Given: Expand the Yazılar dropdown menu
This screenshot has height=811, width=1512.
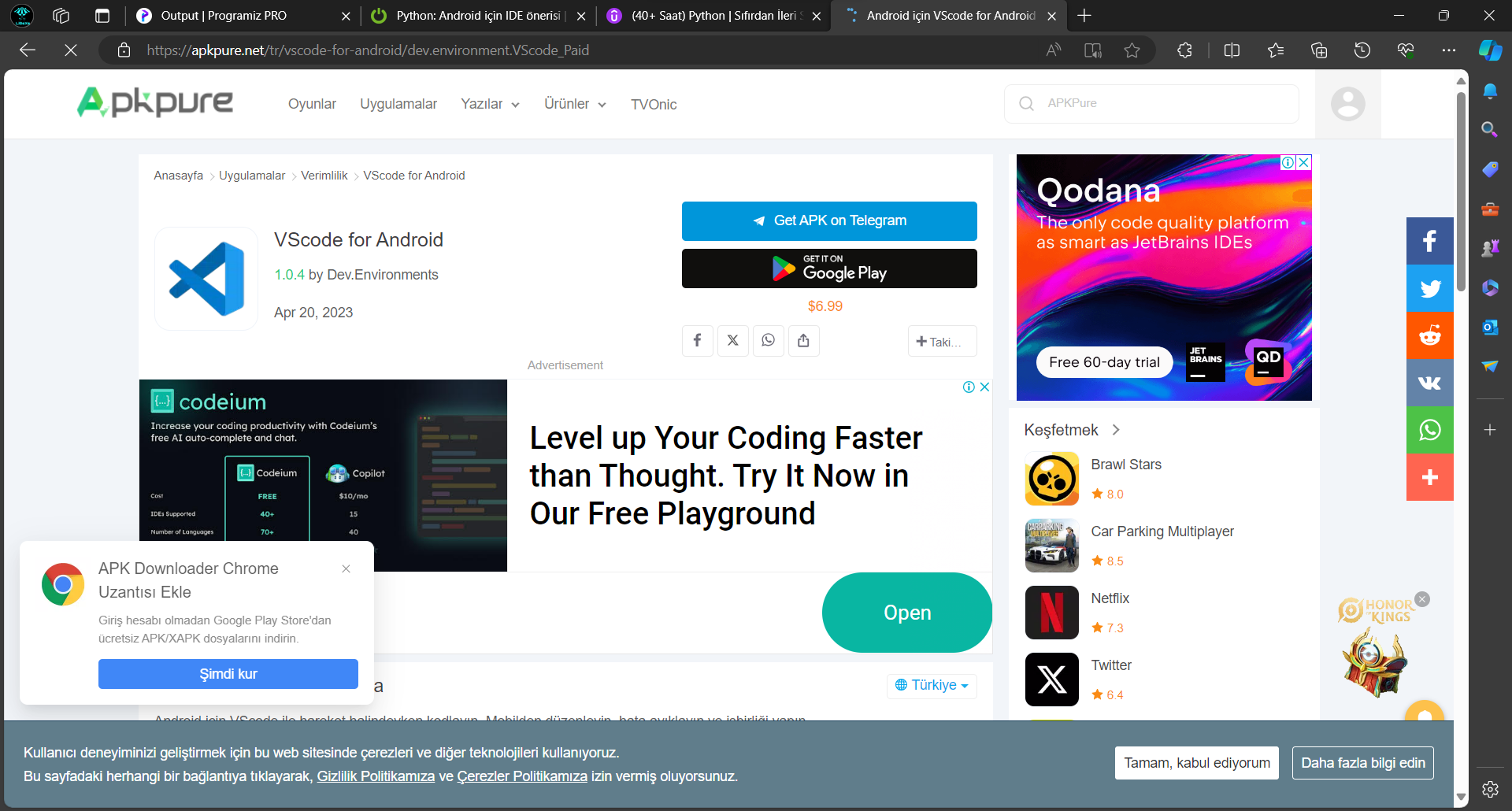Looking at the screenshot, I should (490, 104).
